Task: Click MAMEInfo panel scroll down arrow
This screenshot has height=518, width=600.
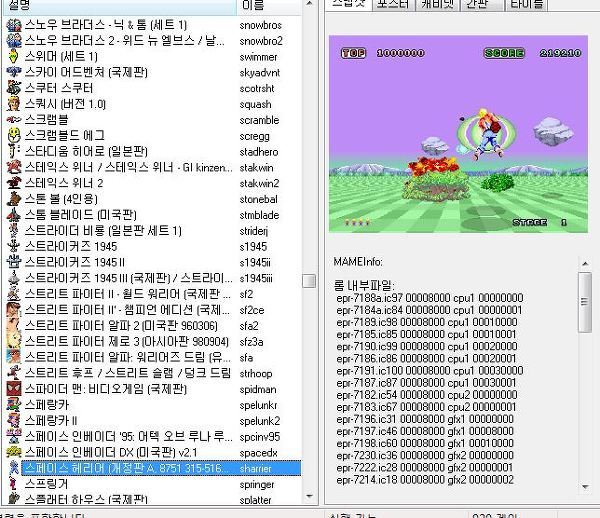Action: click(x=585, y=487)
